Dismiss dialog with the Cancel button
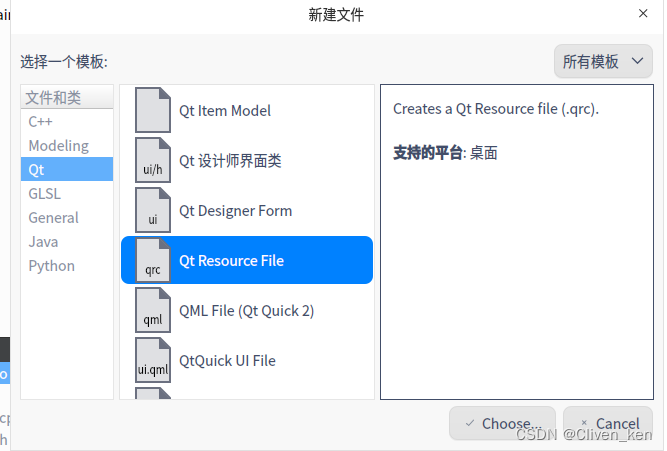Screen dimensions: 667x451 point(608,423)
